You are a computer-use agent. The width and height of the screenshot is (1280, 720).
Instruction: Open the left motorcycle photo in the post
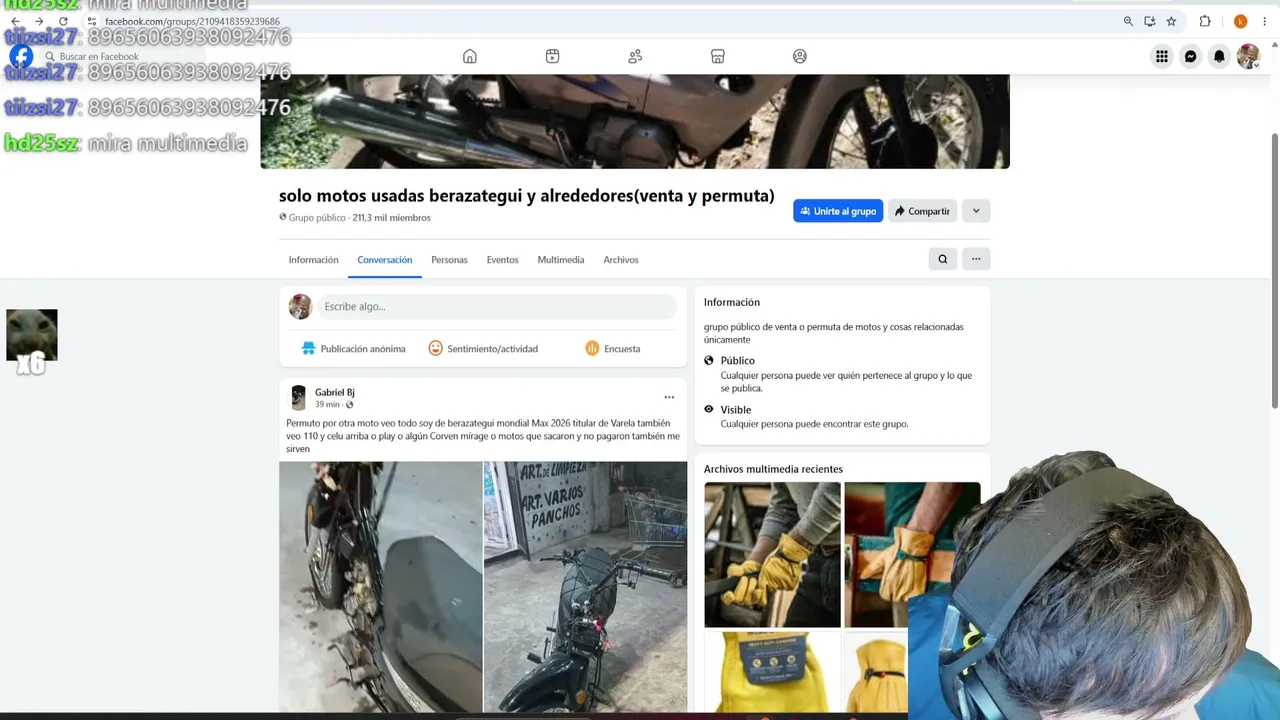tap(380, 587)
